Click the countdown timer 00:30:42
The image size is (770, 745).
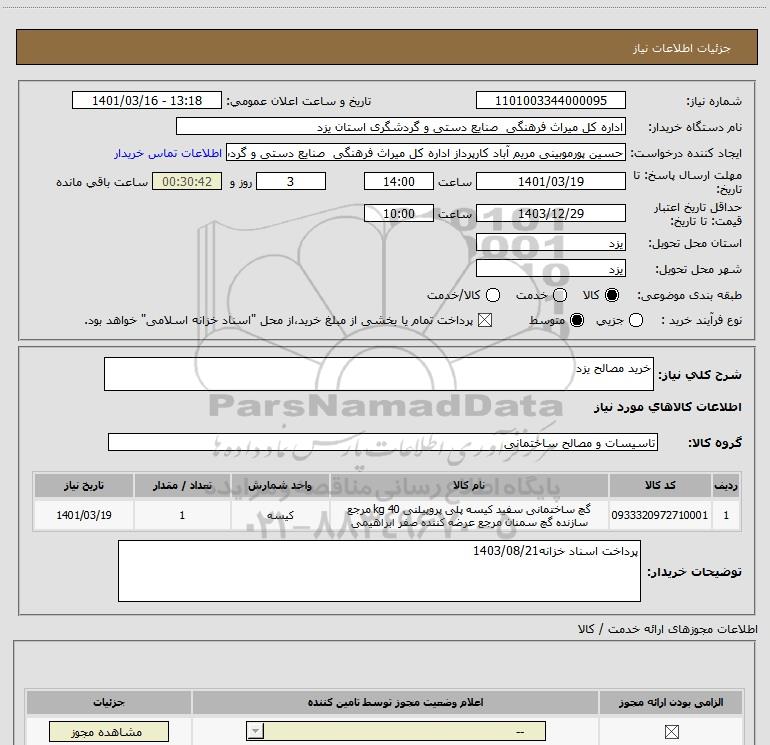[187, 181]
